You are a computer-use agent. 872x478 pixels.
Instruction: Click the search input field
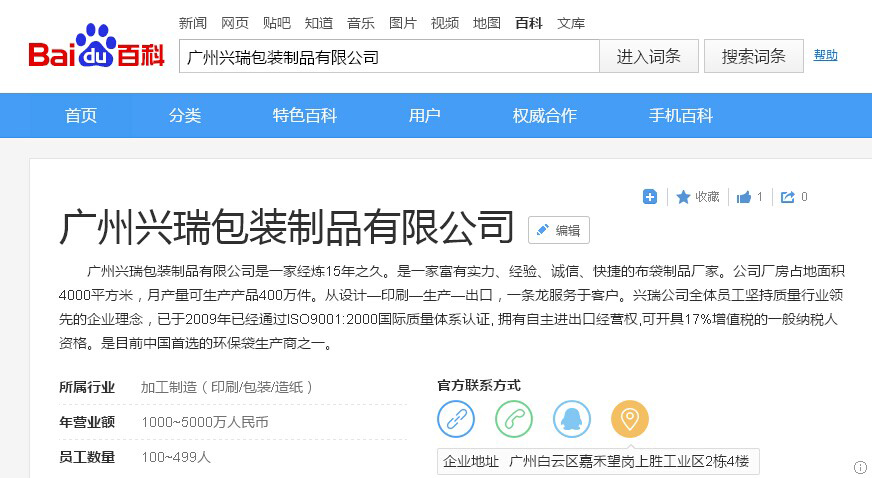pyautogui.click(x=389, y=56)
